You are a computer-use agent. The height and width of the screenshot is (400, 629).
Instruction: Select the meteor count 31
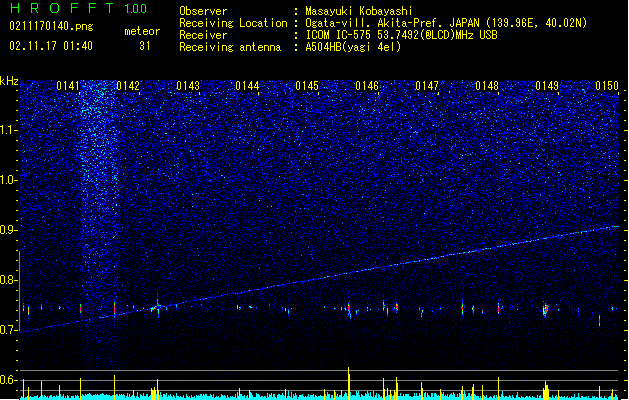click(x=145, y=46)
